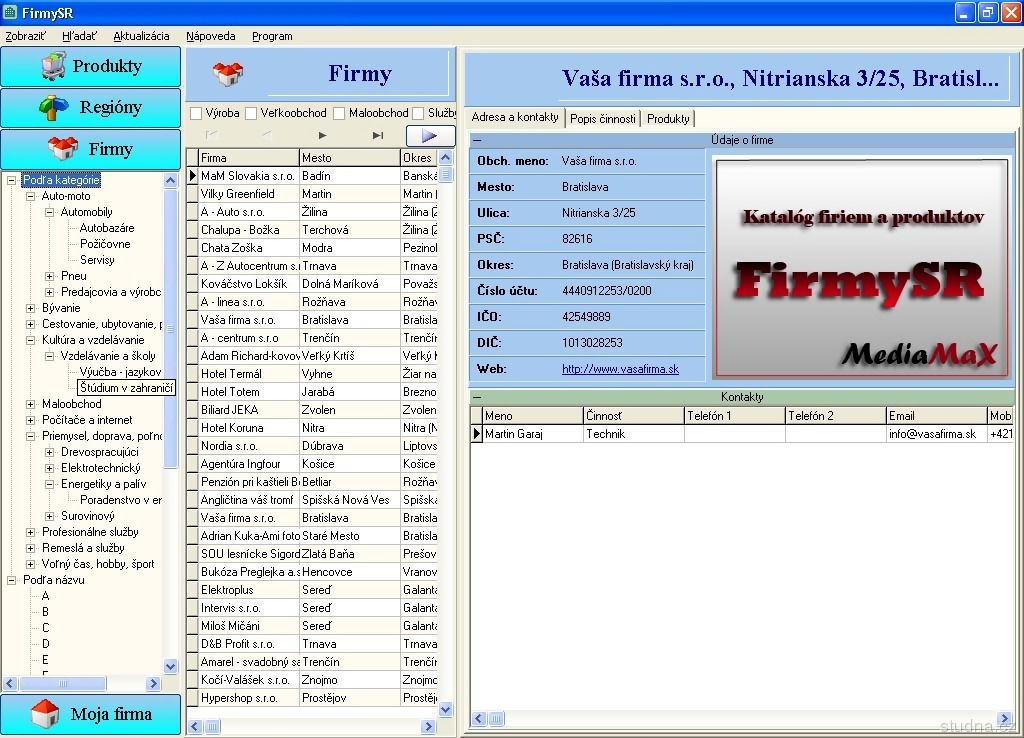This screenshot has width=1024, height=738.
Task: Check the Maloobchod filter box
Action: (x=339, y=114)
